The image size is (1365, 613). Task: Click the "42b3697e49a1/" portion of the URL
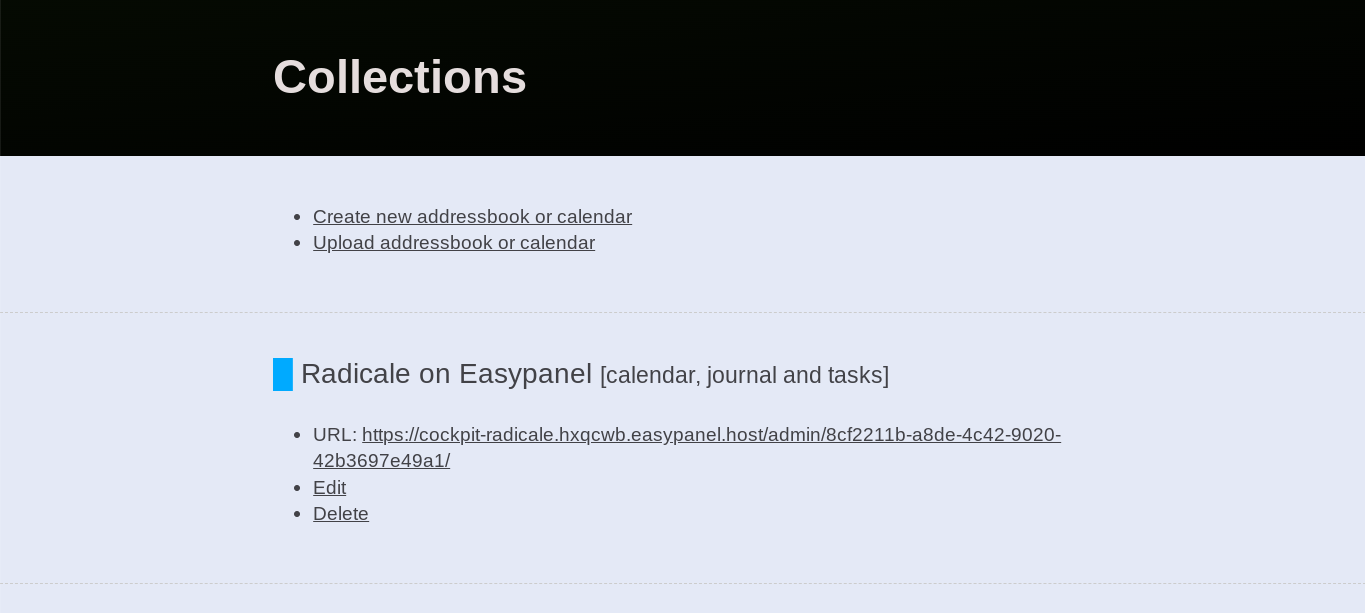(381, 461)
